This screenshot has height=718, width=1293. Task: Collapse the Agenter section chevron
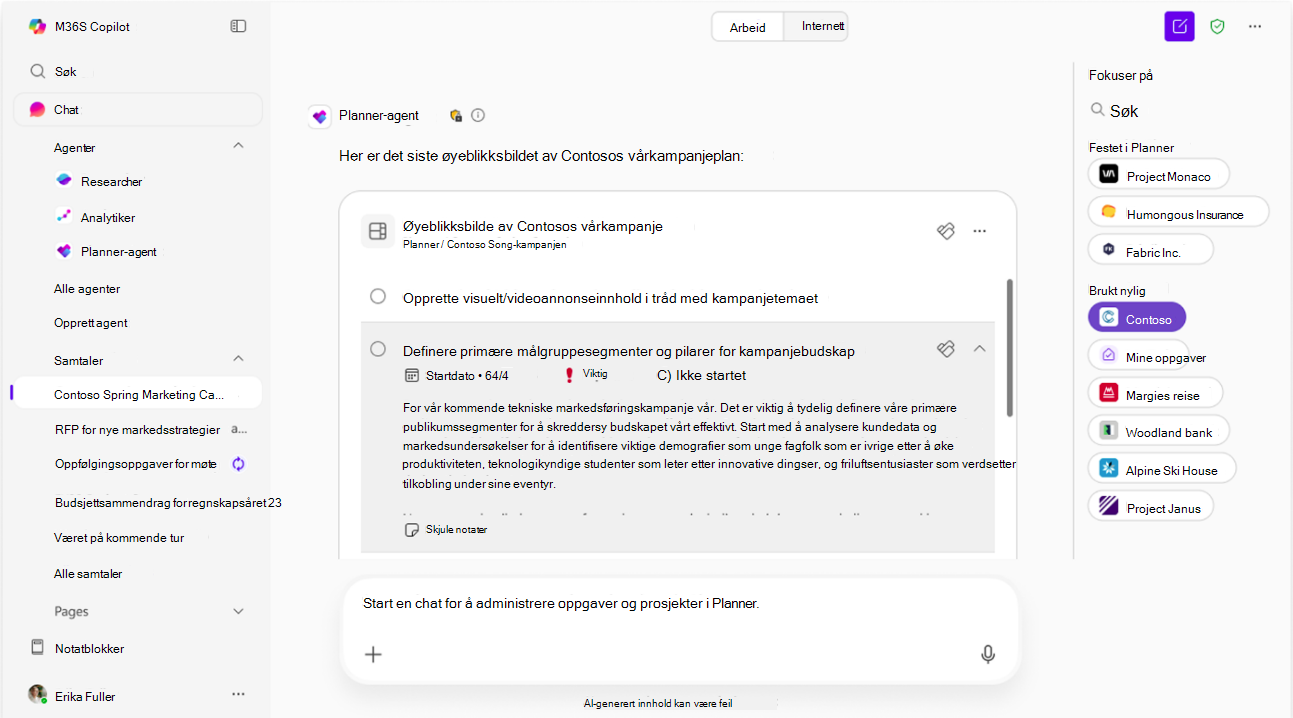click(238, 147)
